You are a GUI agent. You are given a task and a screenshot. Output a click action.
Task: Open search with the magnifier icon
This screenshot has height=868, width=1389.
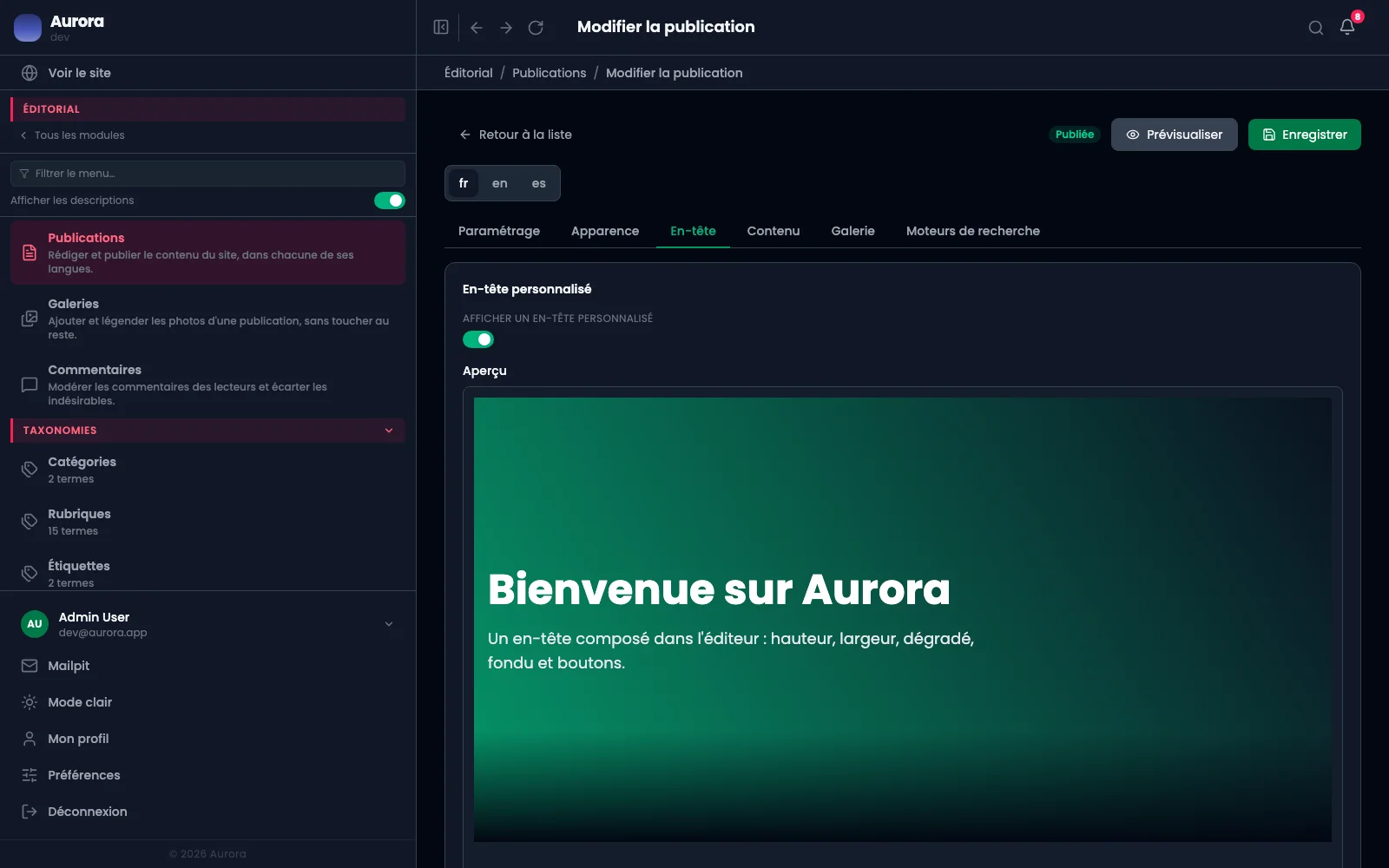pos(1316,28)
